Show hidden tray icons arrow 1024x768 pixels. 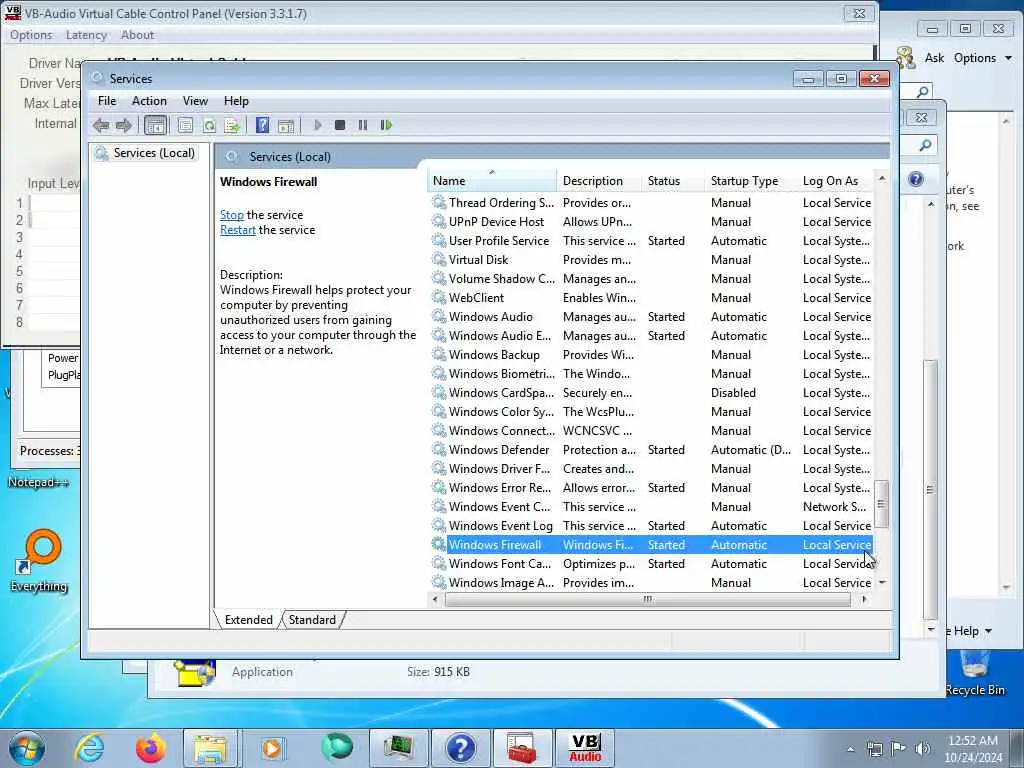[x=850, y=749]
